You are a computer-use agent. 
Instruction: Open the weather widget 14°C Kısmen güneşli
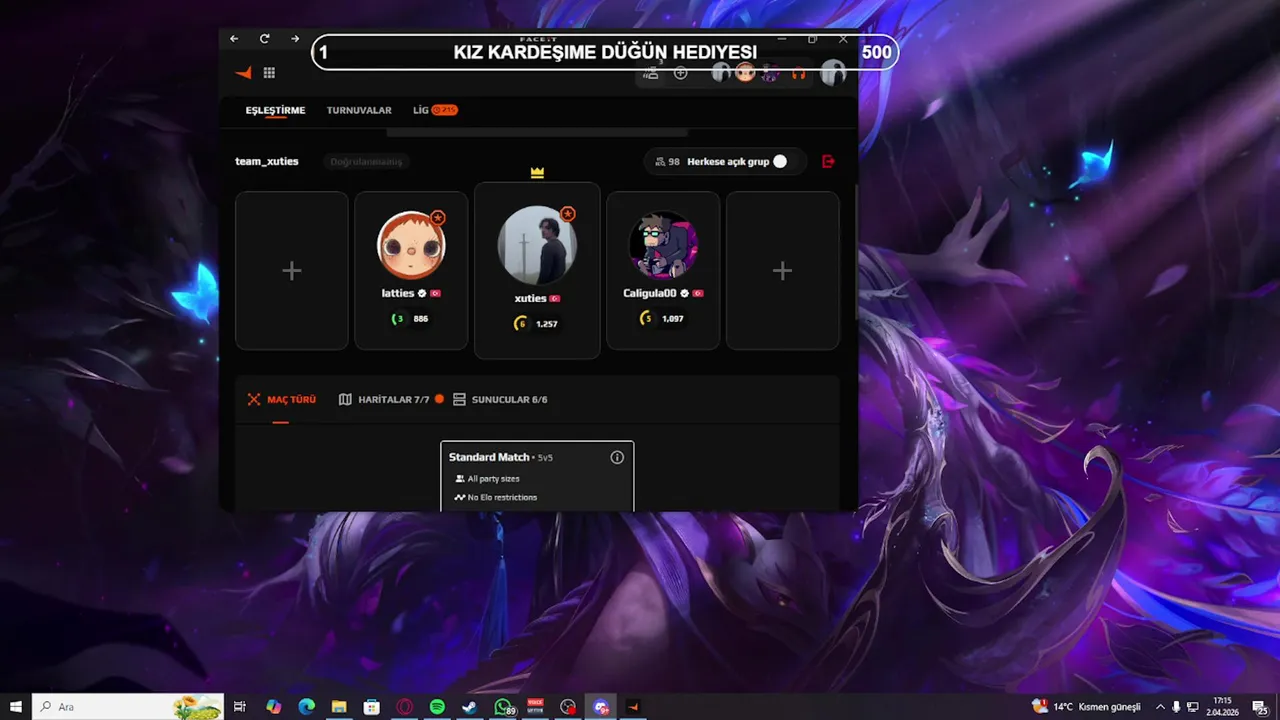tap(1086, 707)
